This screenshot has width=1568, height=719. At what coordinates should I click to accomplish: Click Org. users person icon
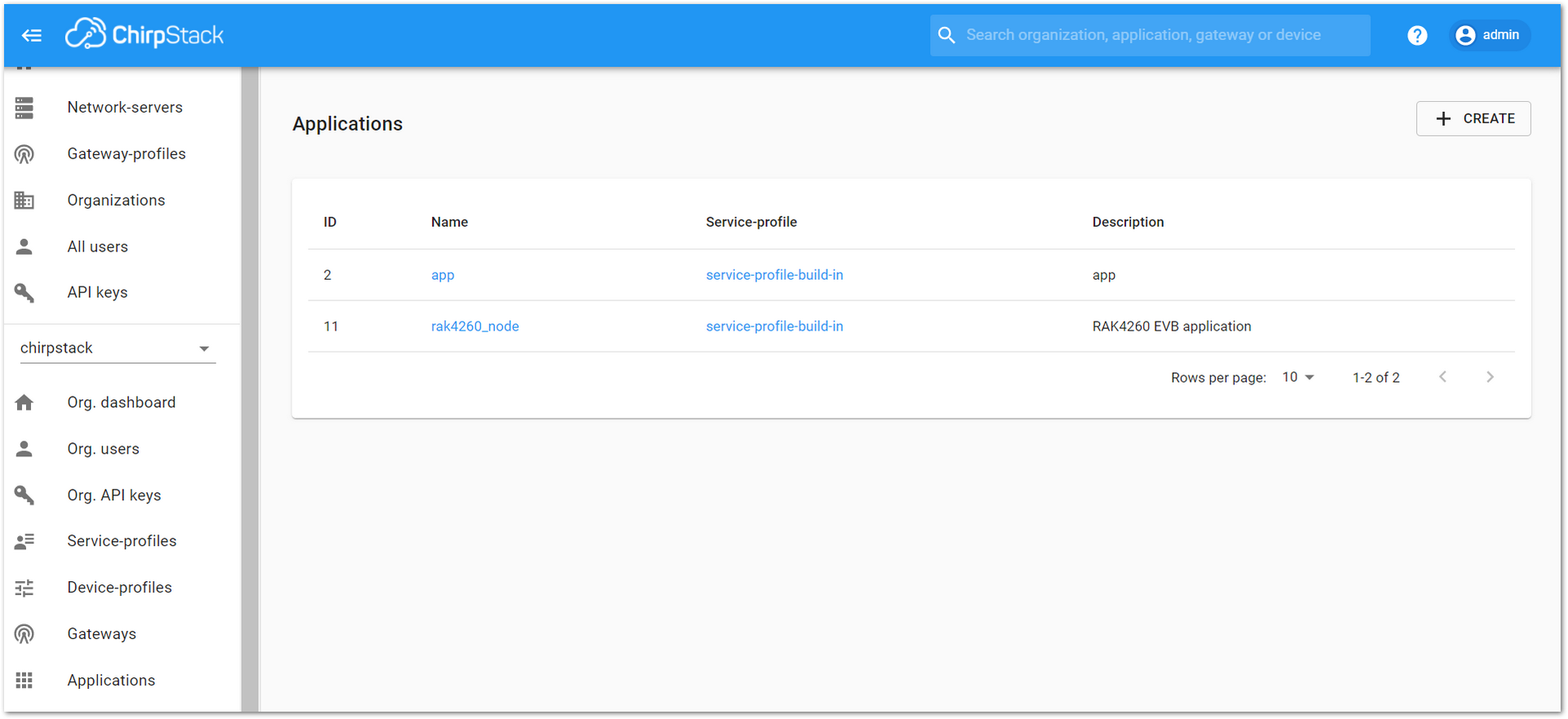(x=24, y=449)
